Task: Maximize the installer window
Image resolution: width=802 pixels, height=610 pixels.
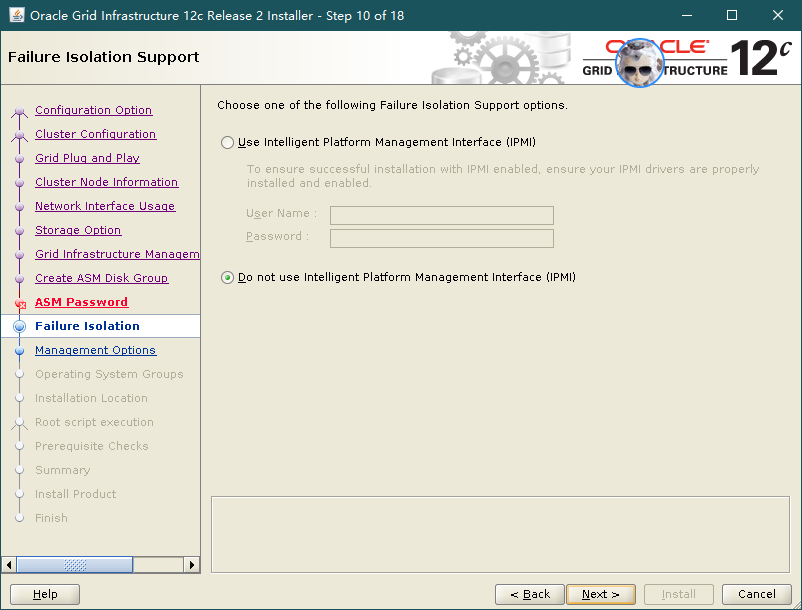Action: click(x=732, y=15)
